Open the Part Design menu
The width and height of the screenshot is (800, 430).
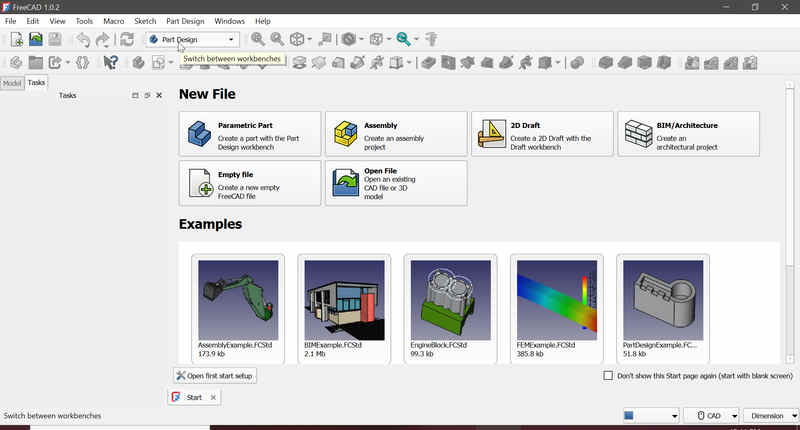coord(185,21)
